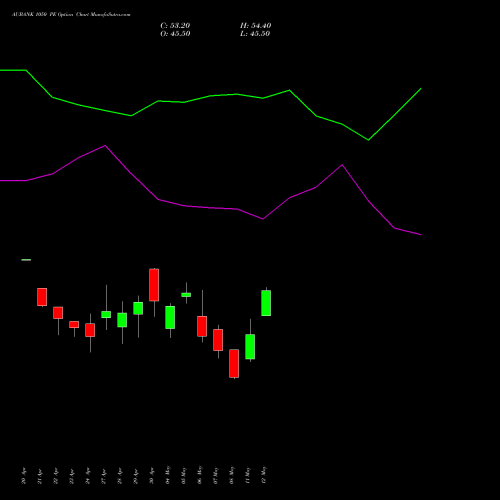
Task: Click the small green dash for 20 Apr
Action: [26, 260]
